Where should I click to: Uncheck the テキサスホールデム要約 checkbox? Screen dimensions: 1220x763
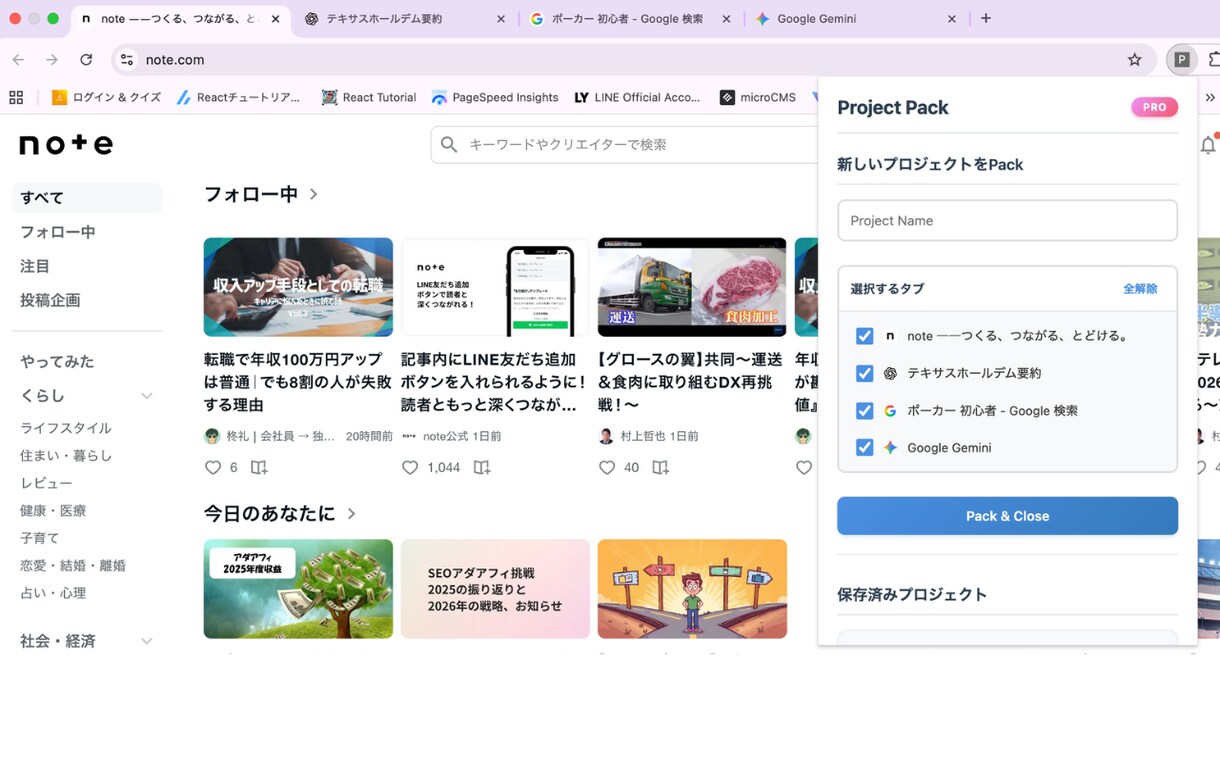tap(864, 373)
